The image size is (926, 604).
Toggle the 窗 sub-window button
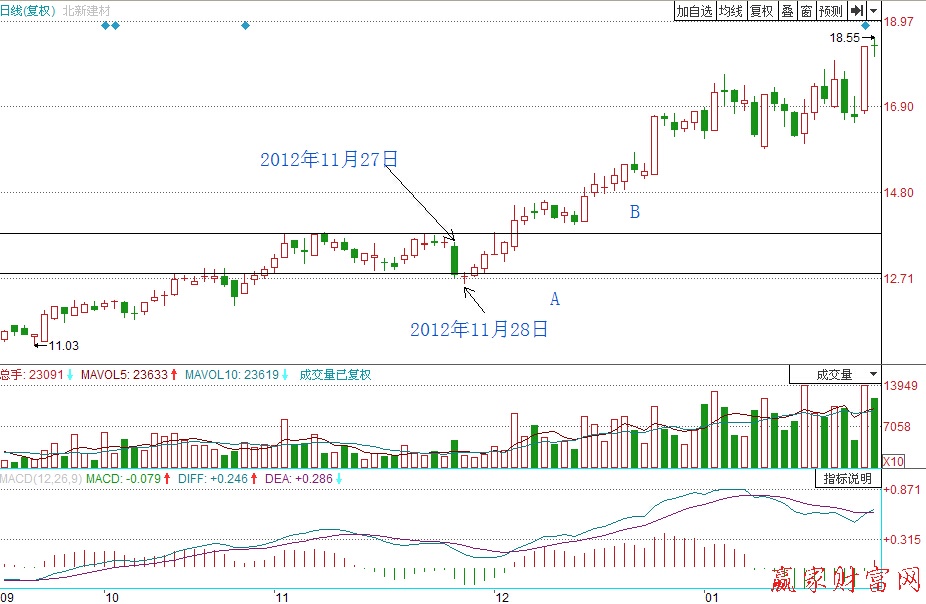(805, 11)
